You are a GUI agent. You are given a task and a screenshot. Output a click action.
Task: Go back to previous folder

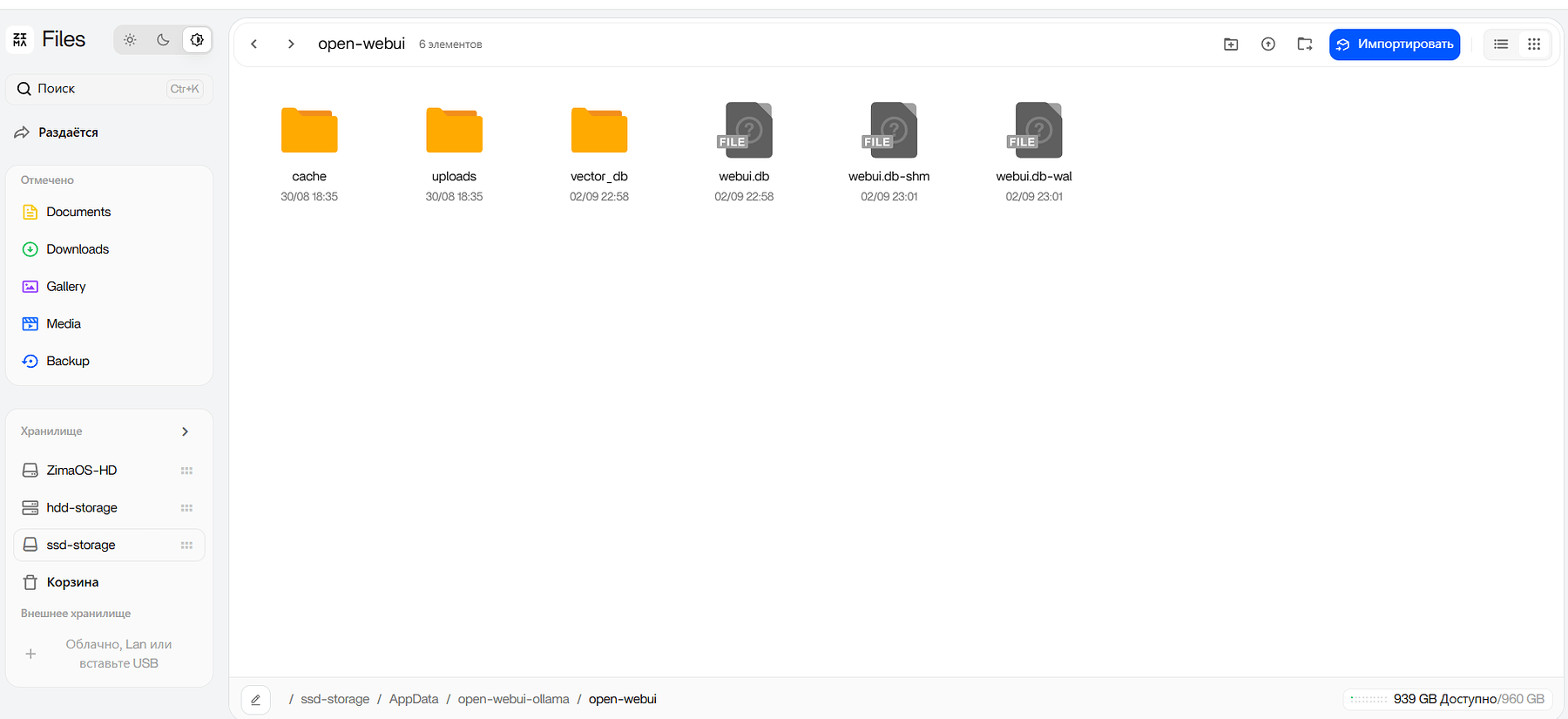coord(254,44)
